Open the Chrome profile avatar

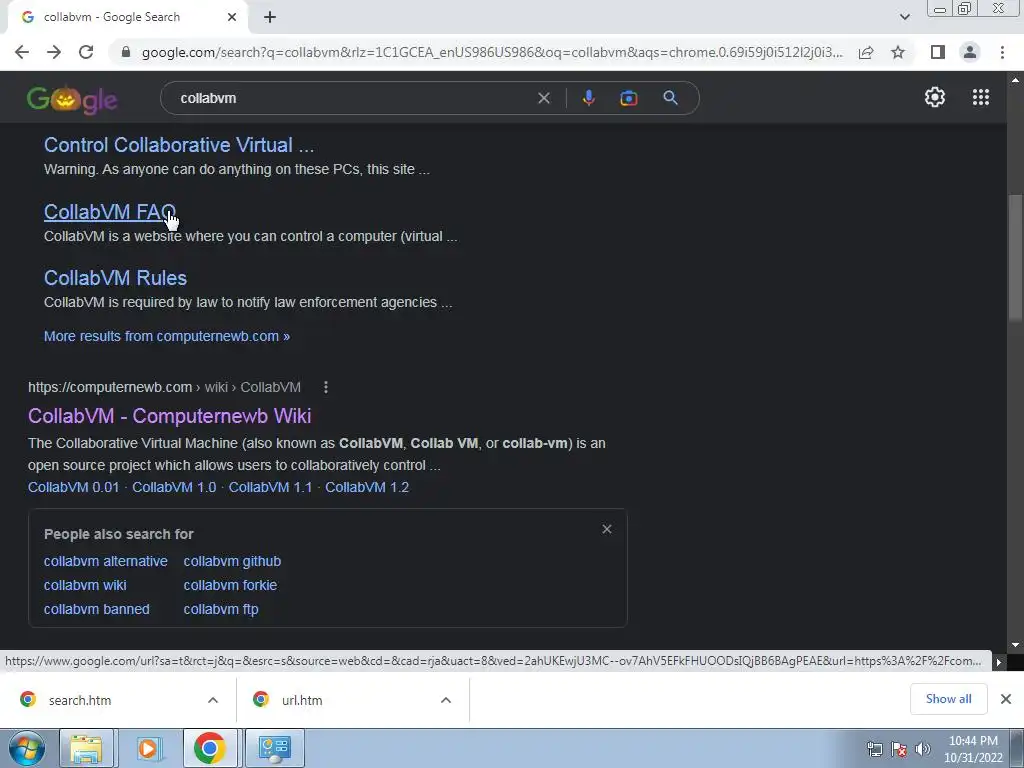coord(970,52)
